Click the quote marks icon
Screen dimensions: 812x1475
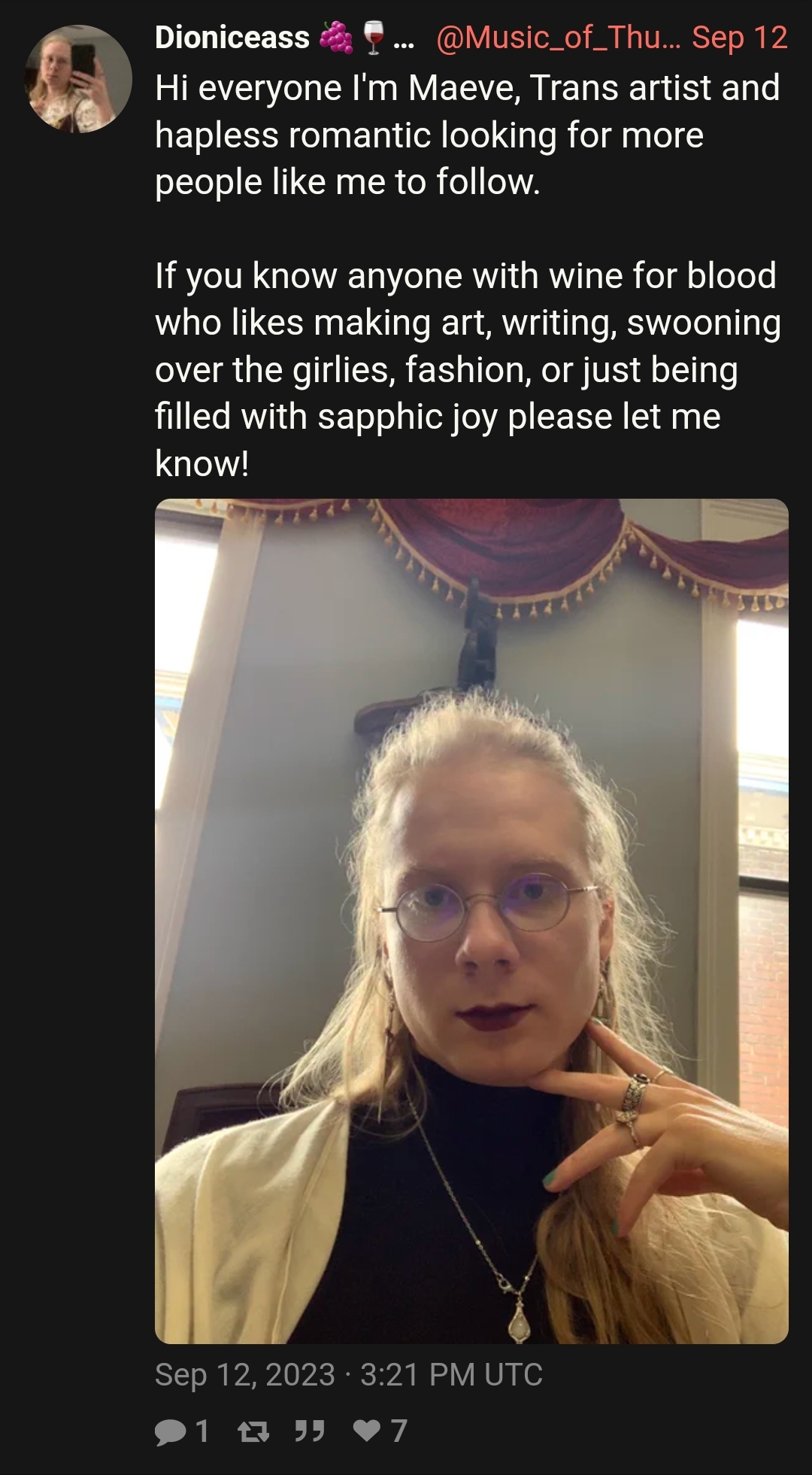tap(309, 1431)
